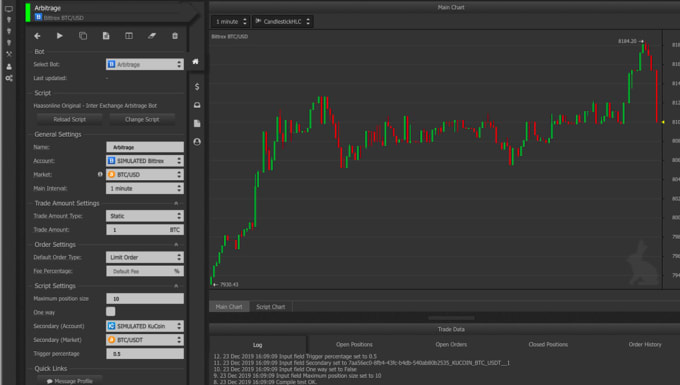Screen dimensions: 680x385
Task: Clone the bot using the copy icon
Action: 83,36
